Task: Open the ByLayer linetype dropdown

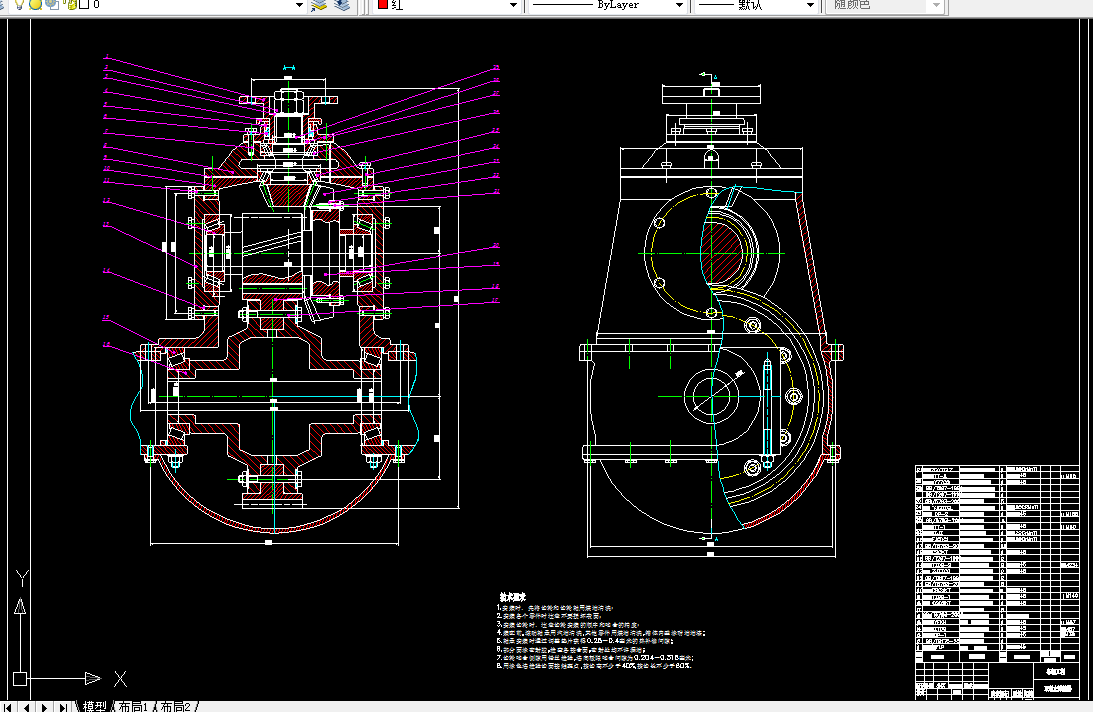Action: point(679,5)
